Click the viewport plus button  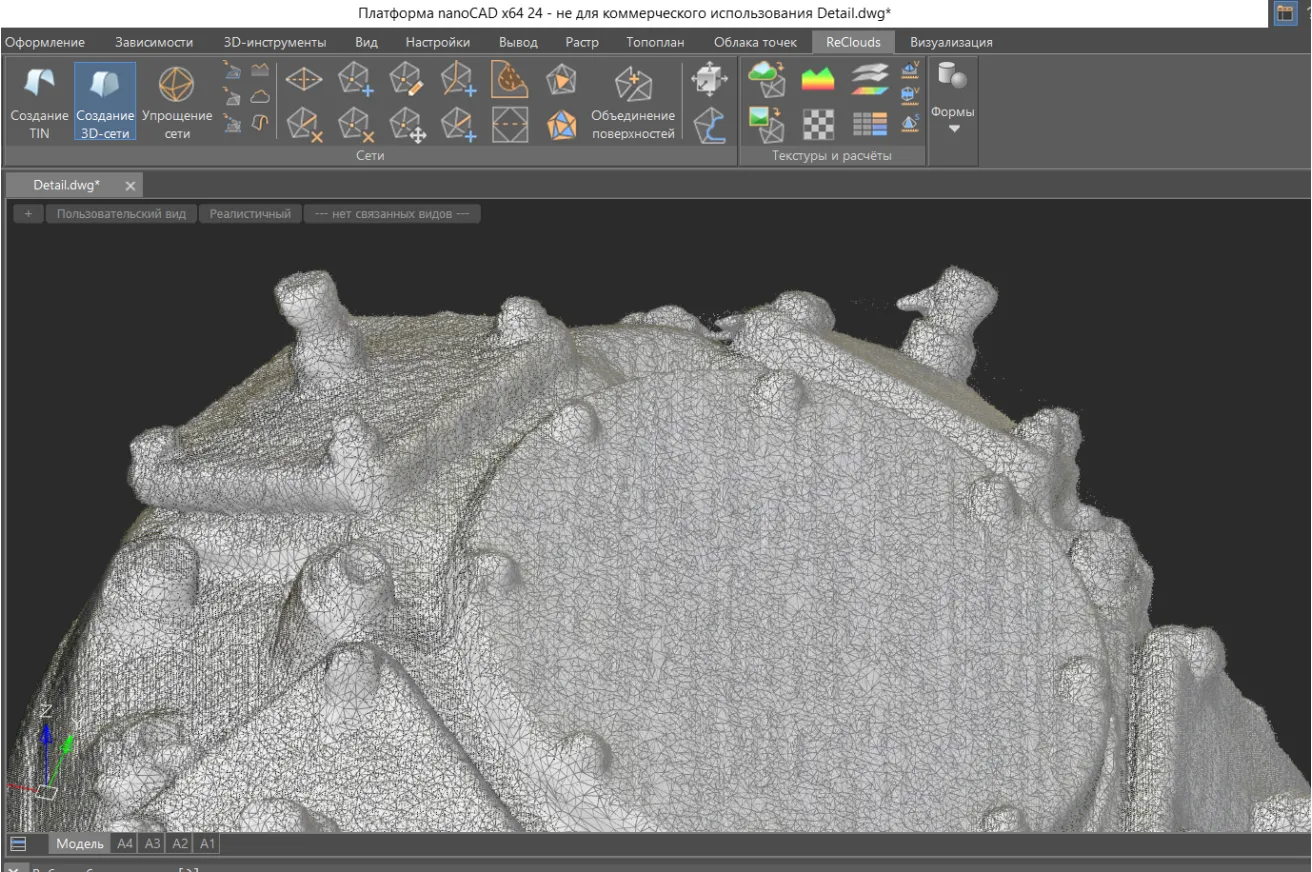tap(28, 214)
